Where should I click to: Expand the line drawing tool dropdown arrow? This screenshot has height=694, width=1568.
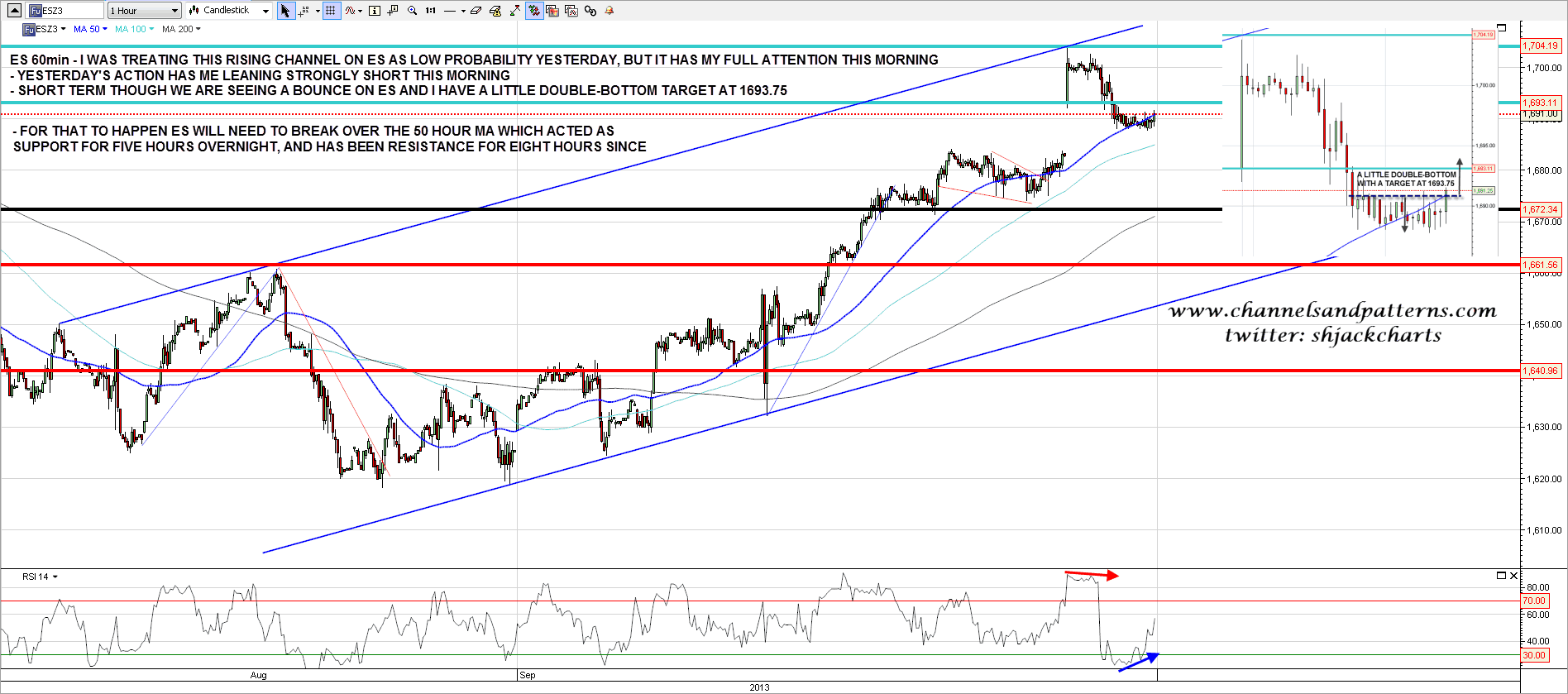point(463,11)
